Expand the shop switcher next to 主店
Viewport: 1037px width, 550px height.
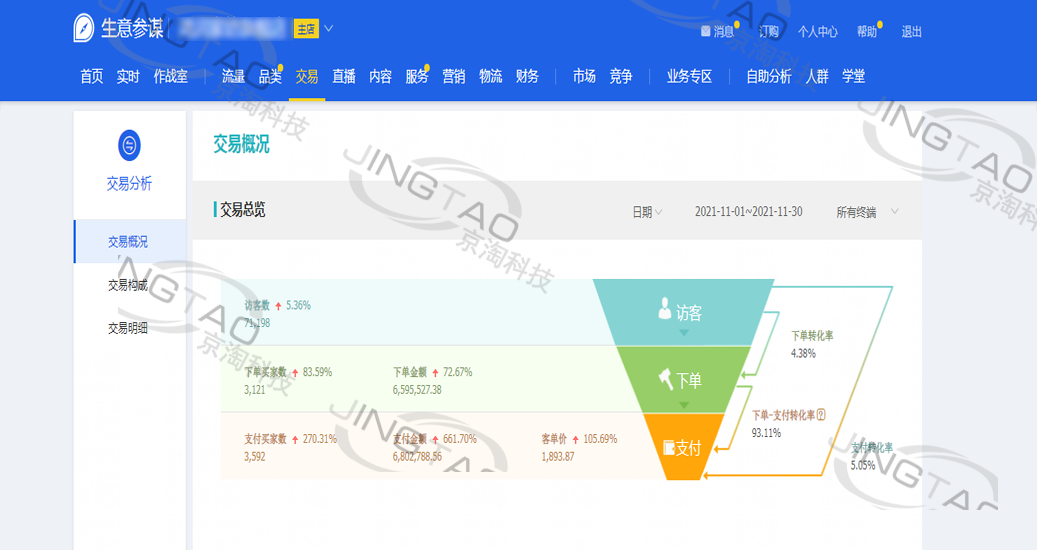pyautogui.click(x=328, y=28)
